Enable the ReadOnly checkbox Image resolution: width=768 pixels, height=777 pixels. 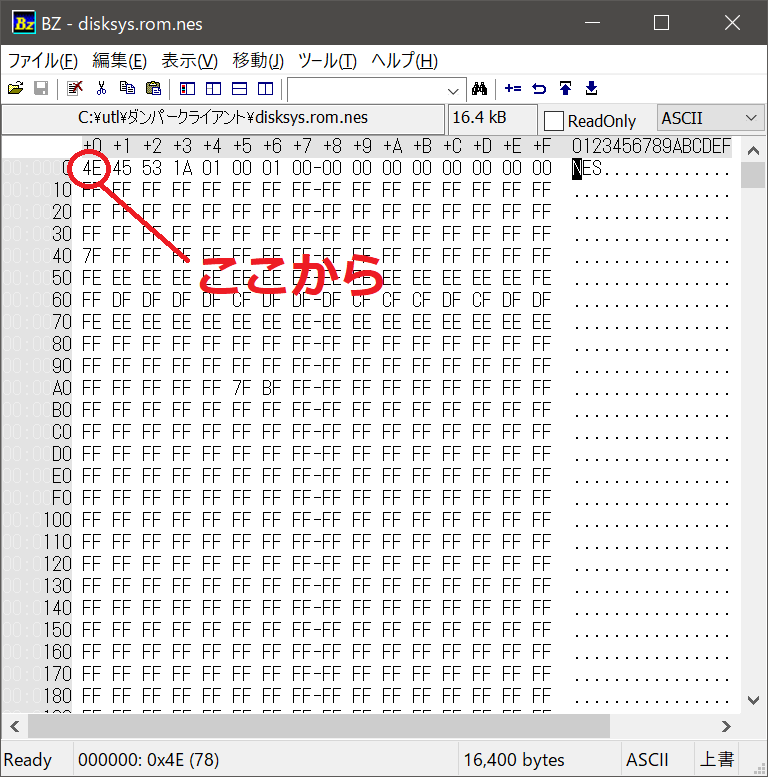[x=554, y=121]
